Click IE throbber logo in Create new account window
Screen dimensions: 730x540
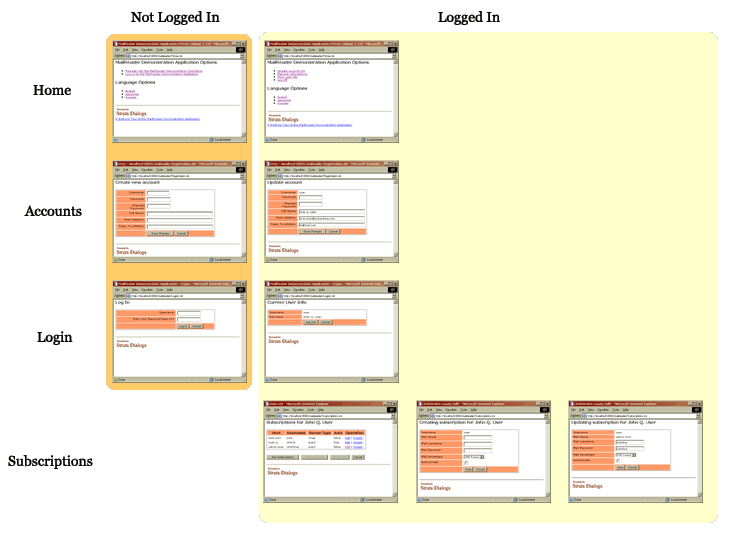(x=241, y=170)
